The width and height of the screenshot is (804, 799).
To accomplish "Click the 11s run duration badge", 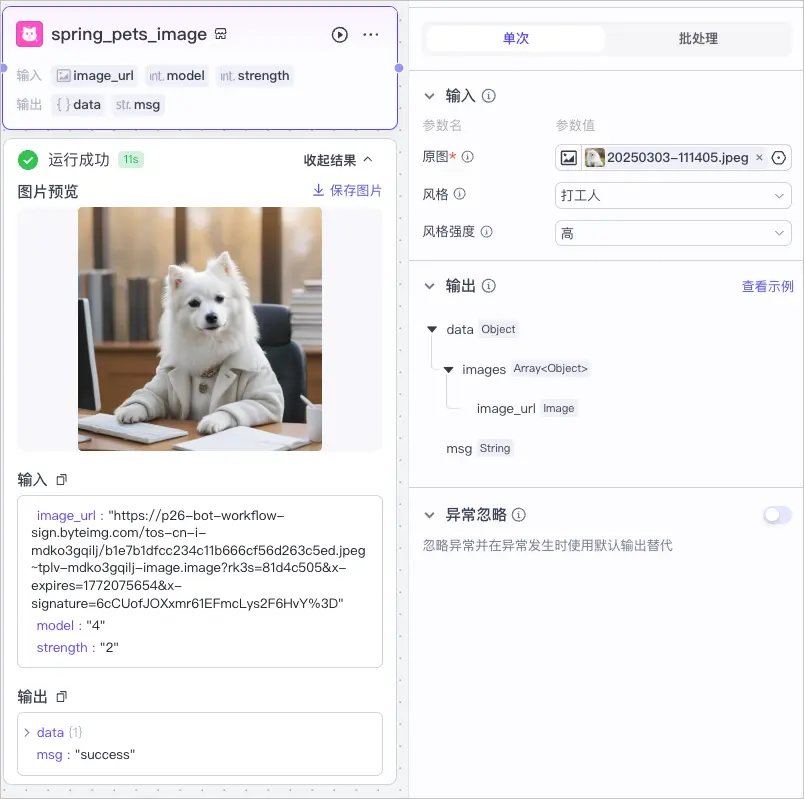I will [131, 159].
